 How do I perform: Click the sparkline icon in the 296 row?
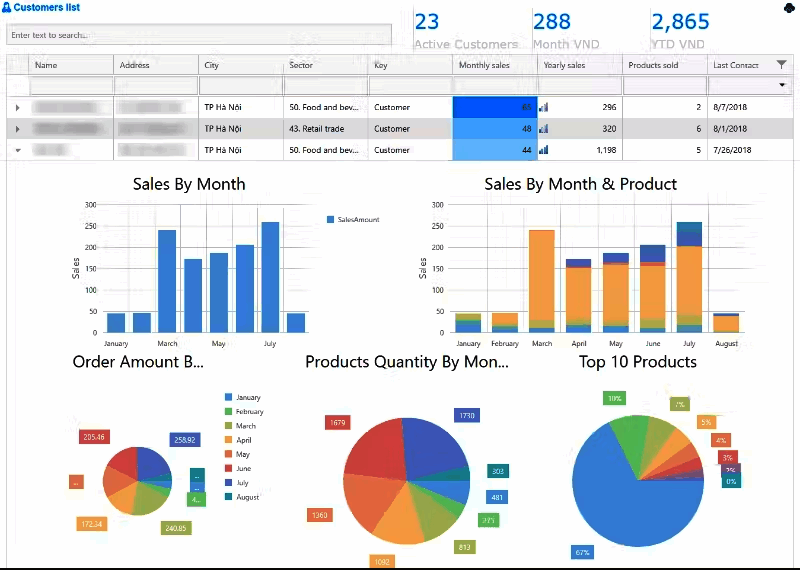(x=544, y=107)
